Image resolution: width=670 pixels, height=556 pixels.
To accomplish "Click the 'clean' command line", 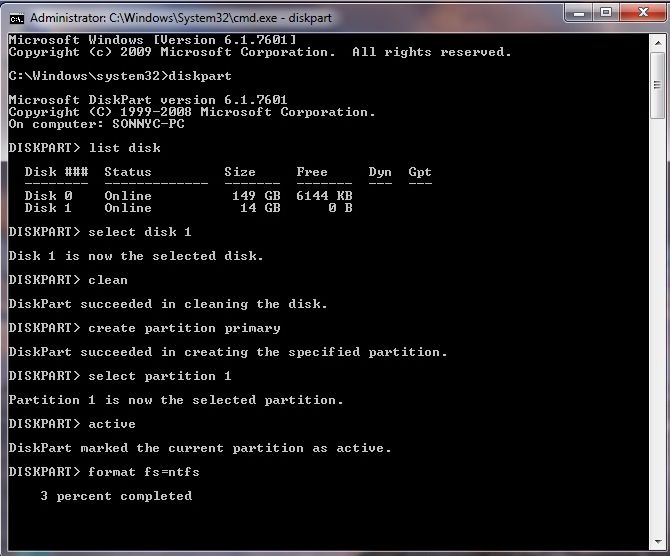I will point(68,280).
